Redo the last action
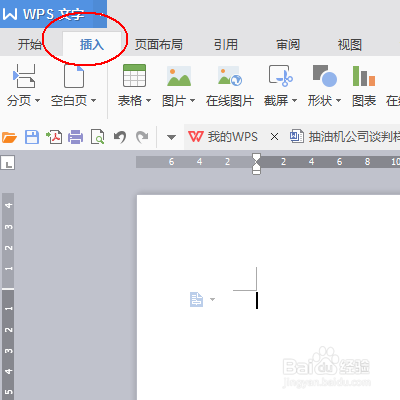Image resolution: width=400 pixels, height=400 pixels. click(142, 137)
